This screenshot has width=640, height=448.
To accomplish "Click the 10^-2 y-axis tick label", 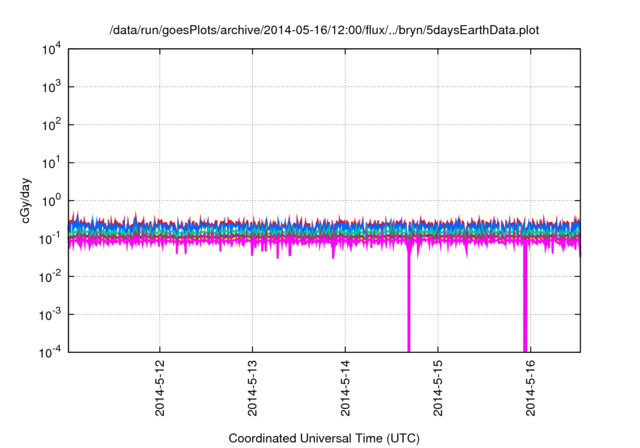I will pyautogui.click(x=50, y=277).
